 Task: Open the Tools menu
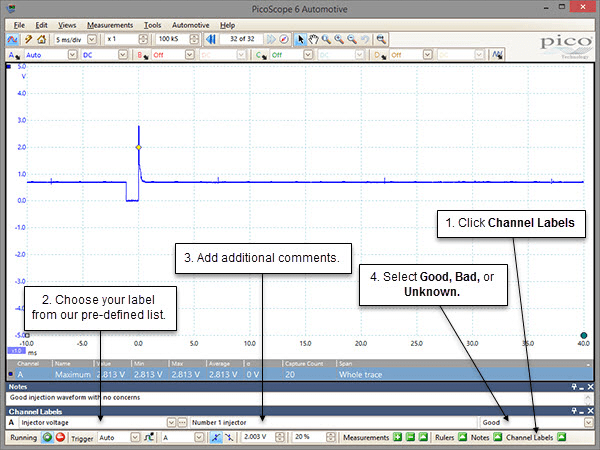[x=152, y=25]
